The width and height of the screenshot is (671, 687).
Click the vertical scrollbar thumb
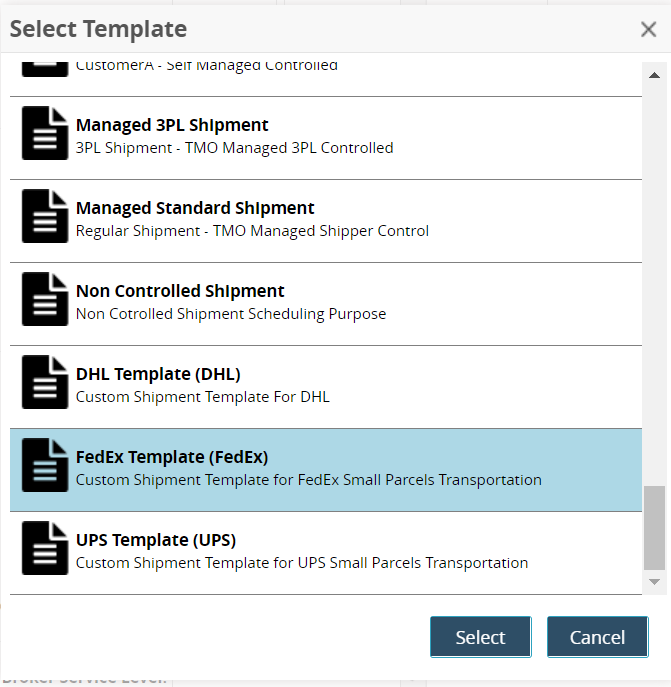(x=654, y=527)
